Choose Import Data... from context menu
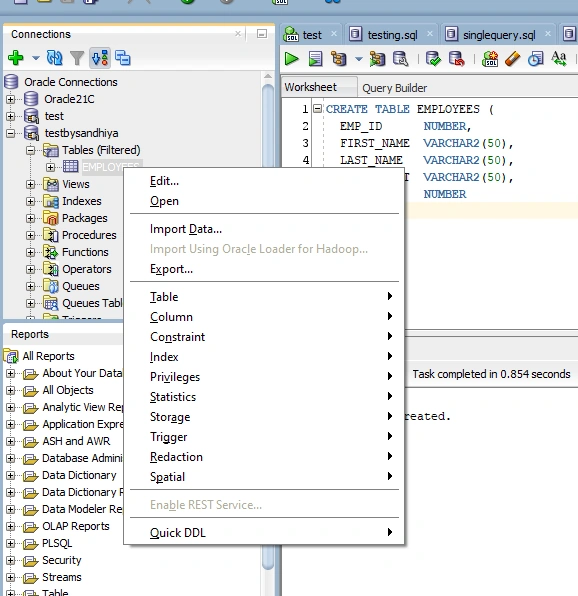 [186, 229]
